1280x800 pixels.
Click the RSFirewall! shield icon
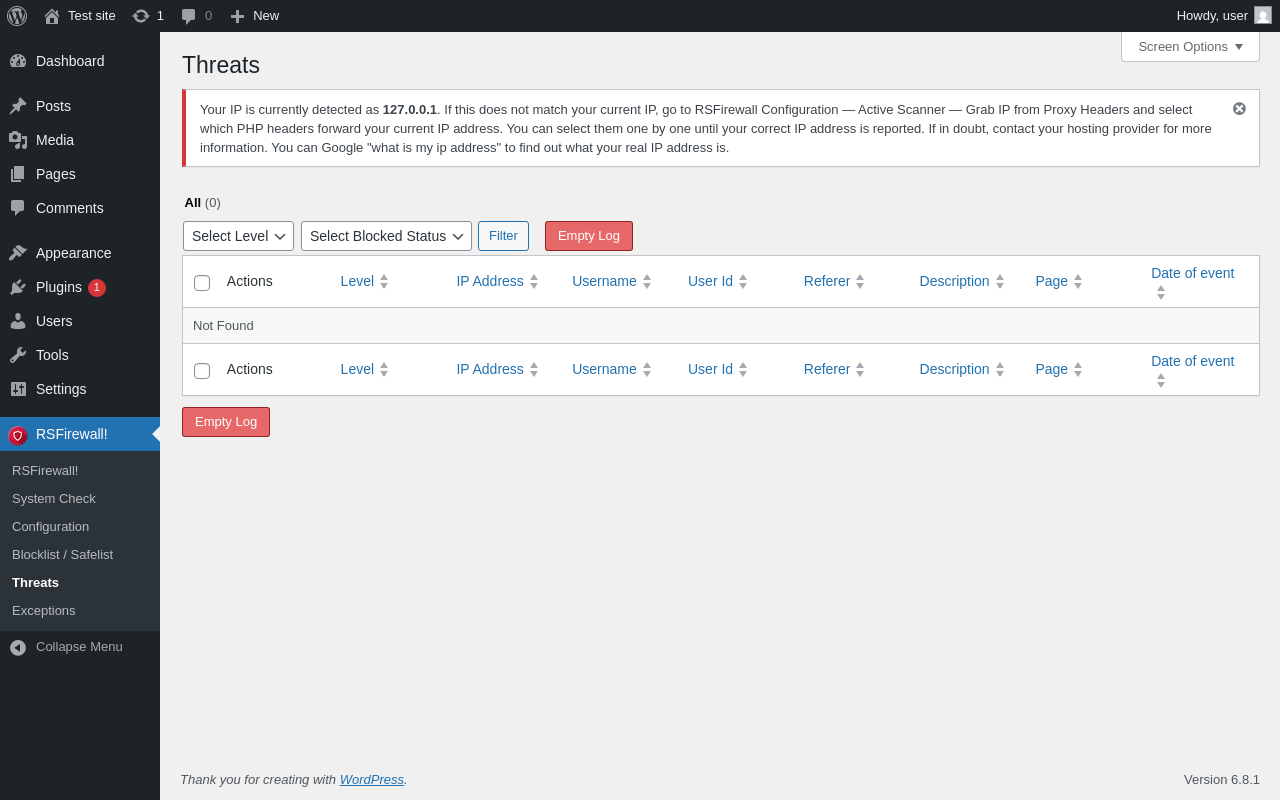coord(18,435)
